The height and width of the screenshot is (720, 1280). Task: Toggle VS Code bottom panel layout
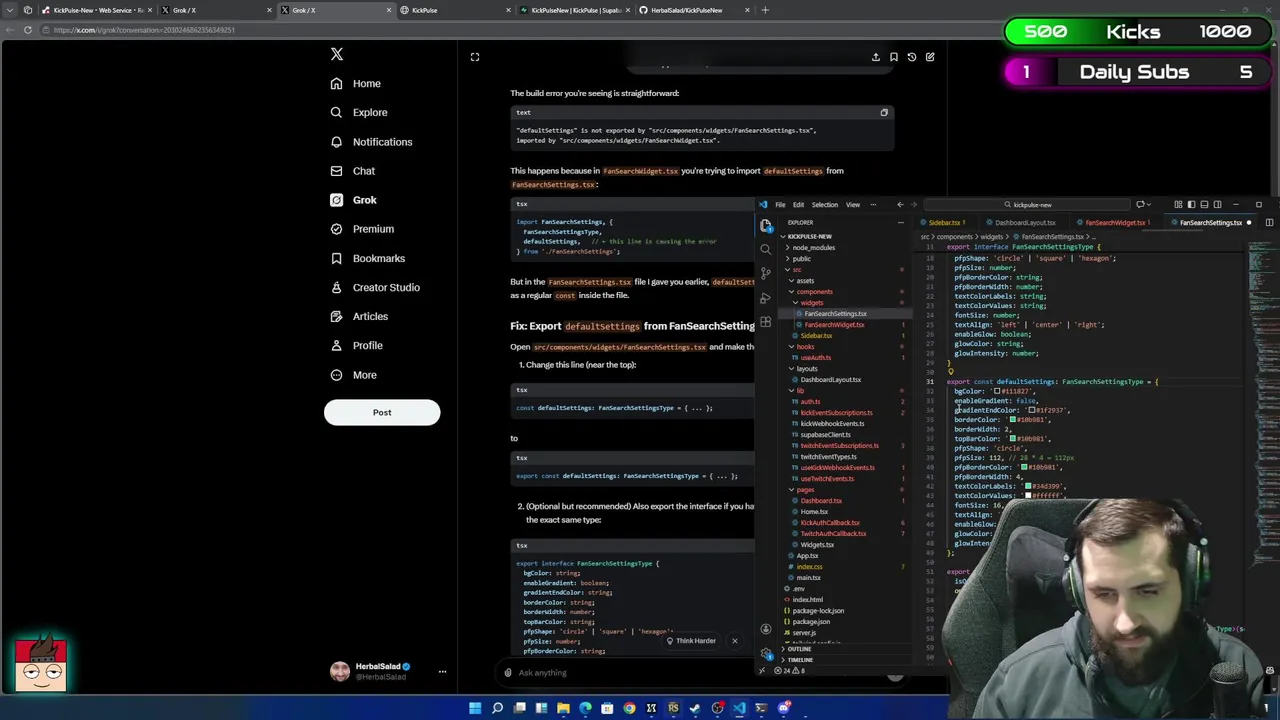[1204, 205]
